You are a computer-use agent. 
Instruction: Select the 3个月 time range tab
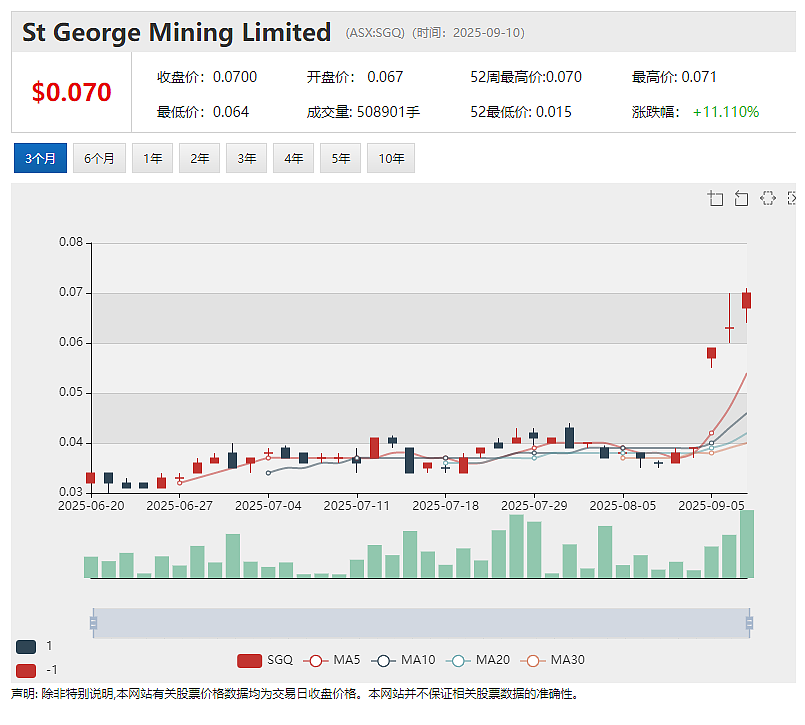pos(40,158)
